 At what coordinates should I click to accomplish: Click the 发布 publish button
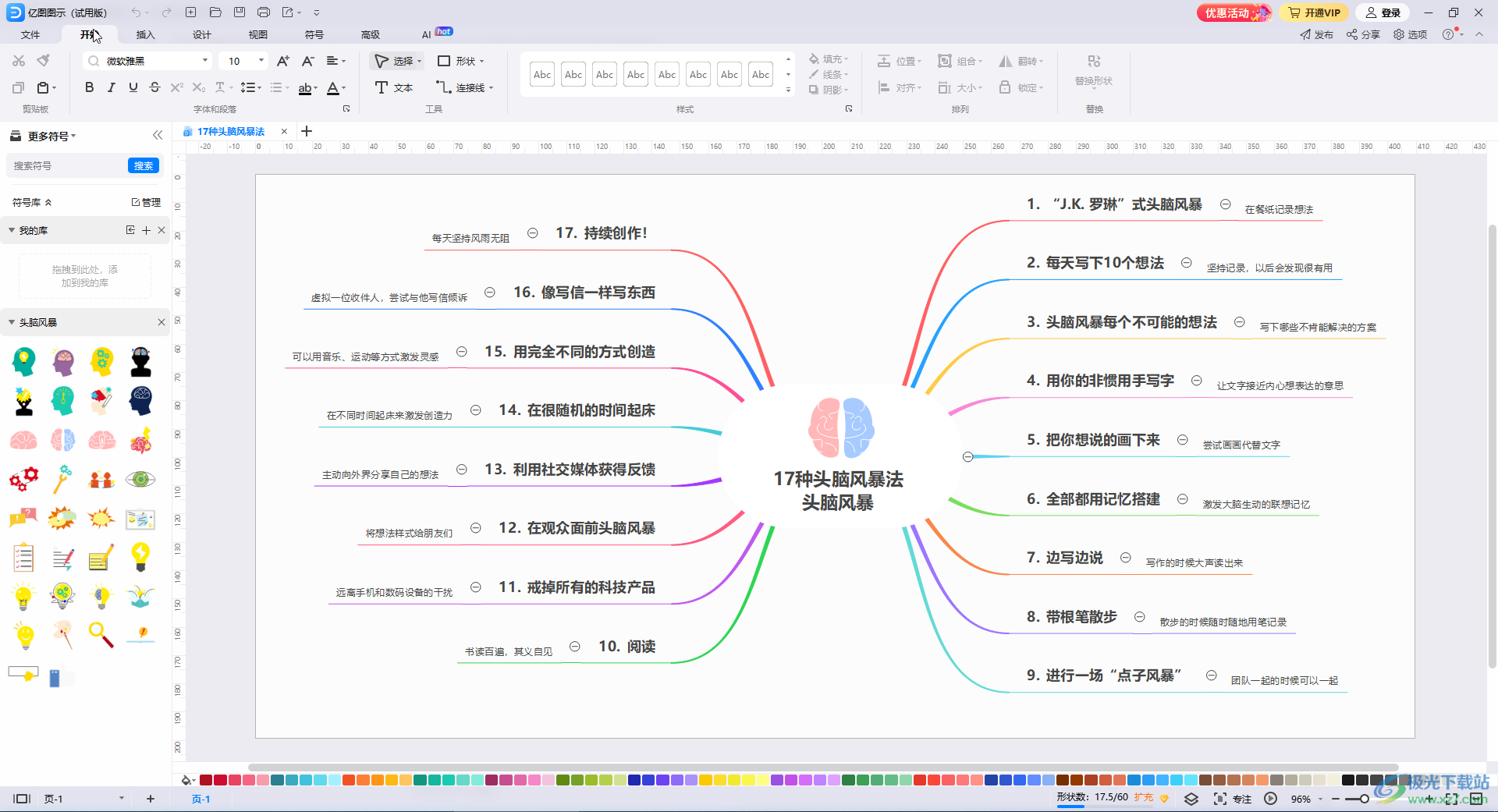click(x=1317, y=34)
